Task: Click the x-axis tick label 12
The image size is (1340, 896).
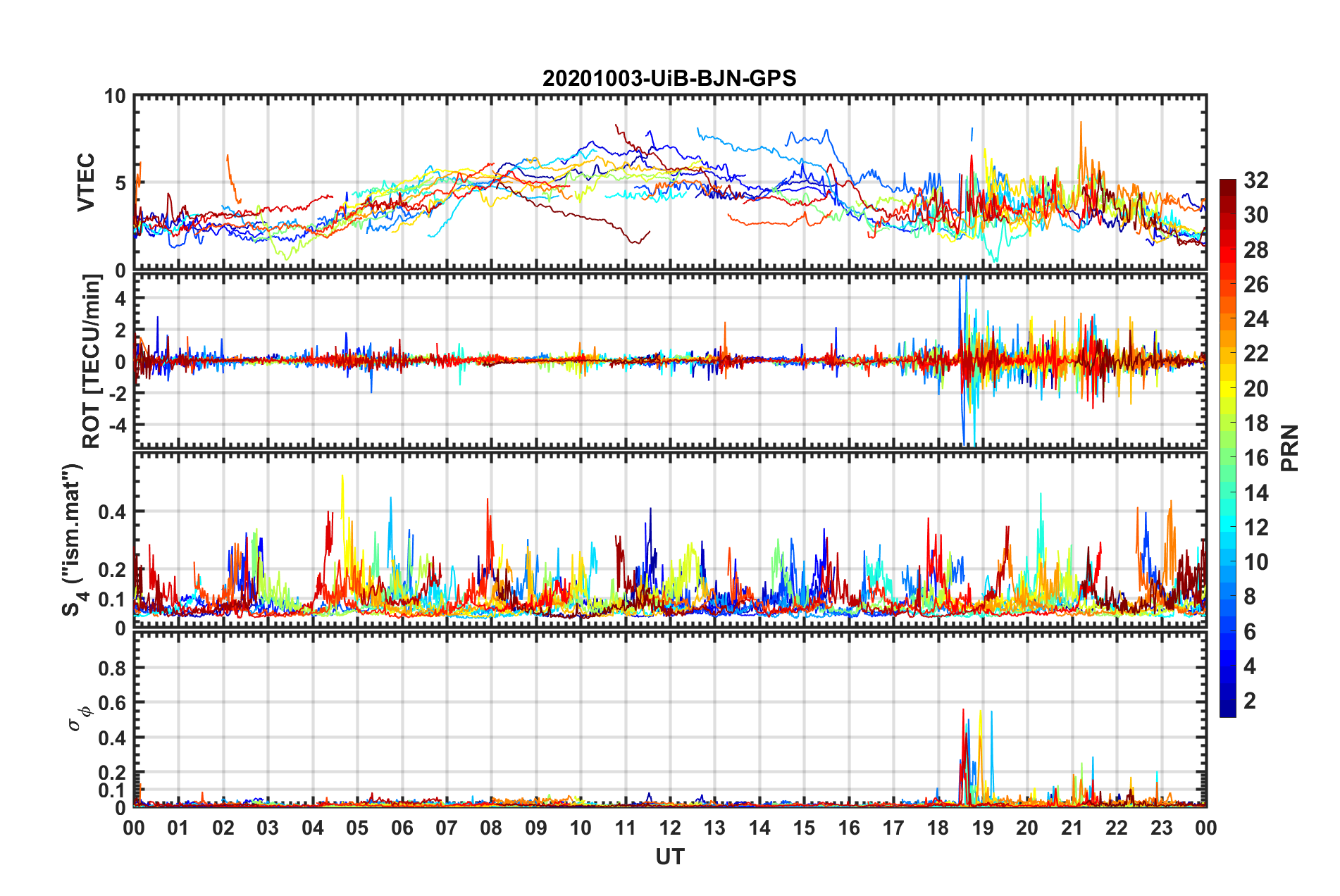Action: pyautogui.click(x=670, y=828)
